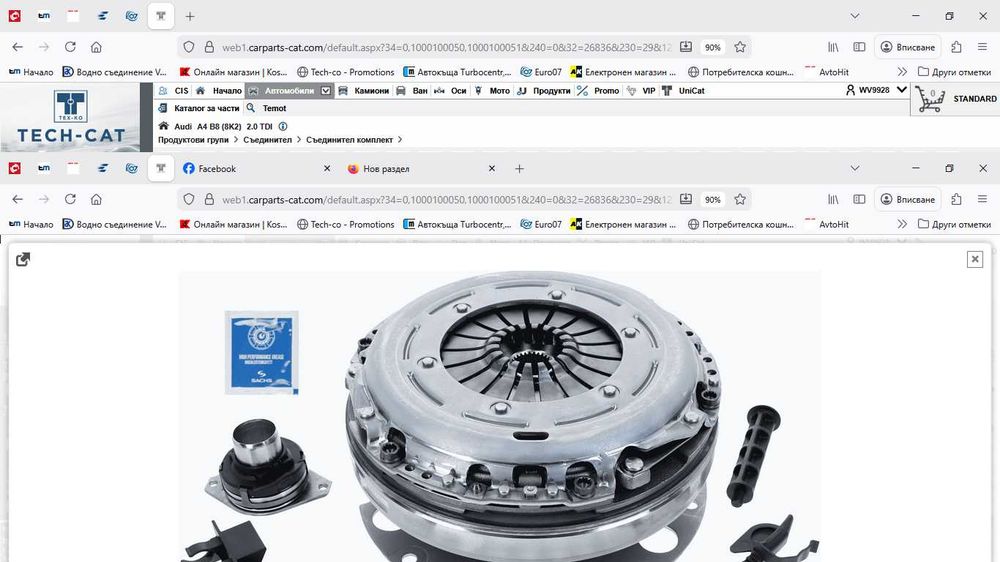The height and width of the screenshot is (562, 1000).
Task: Select the Мото menu item
Action: tap(492, 91)
